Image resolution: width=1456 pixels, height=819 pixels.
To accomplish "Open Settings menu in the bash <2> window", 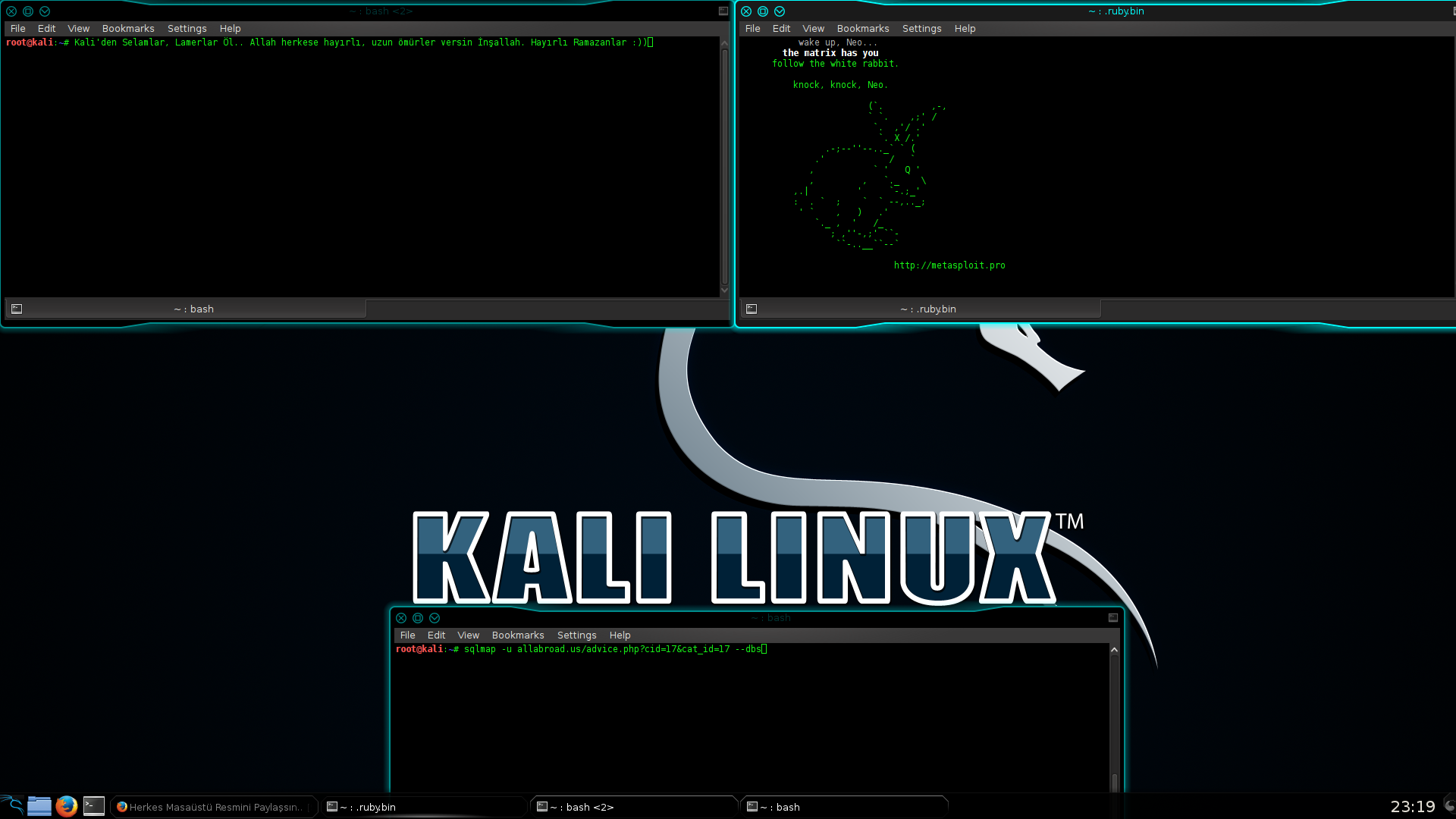I will (x=187, y=29).
